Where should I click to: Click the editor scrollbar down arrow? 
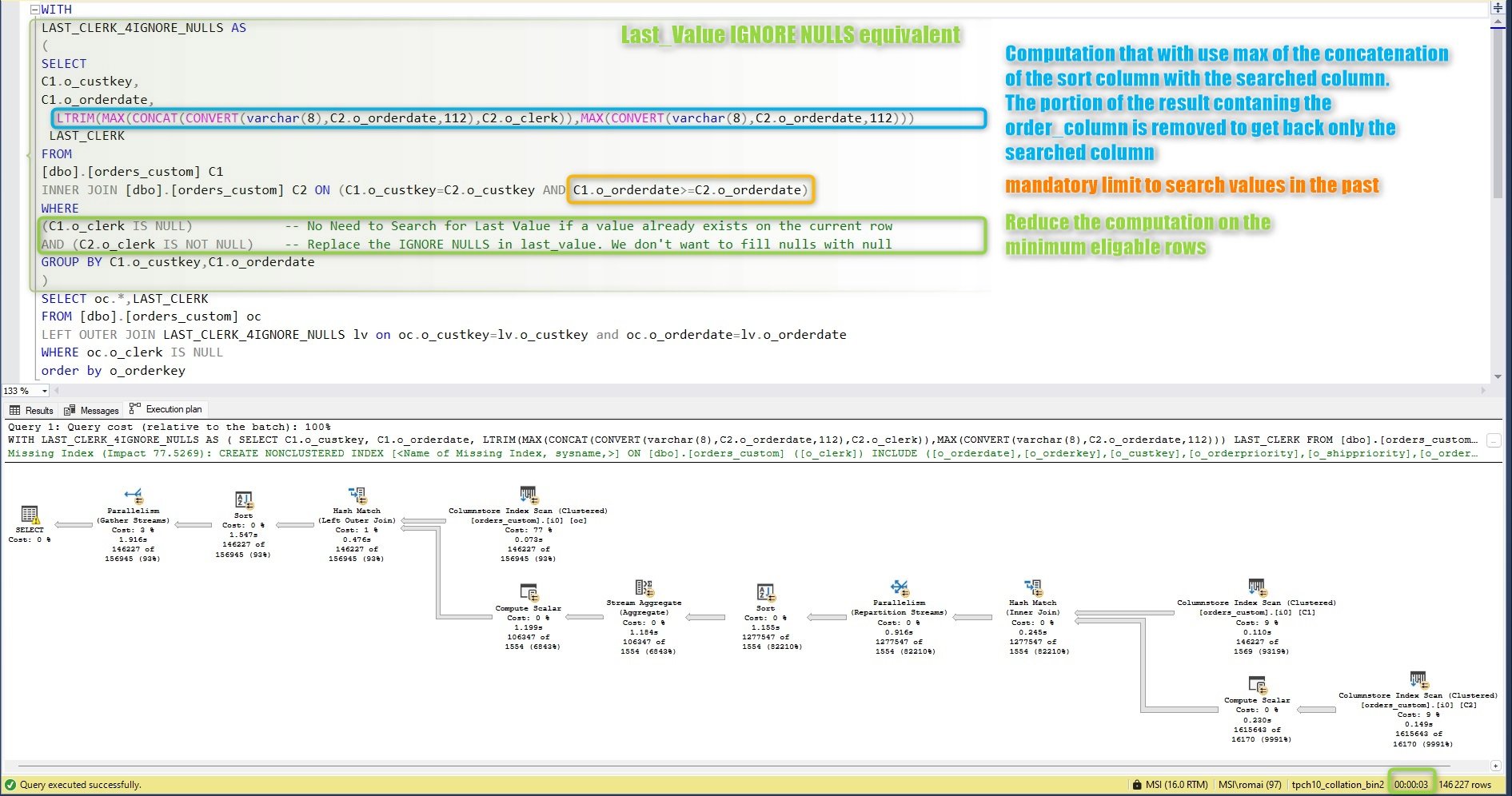point(1498,376)
